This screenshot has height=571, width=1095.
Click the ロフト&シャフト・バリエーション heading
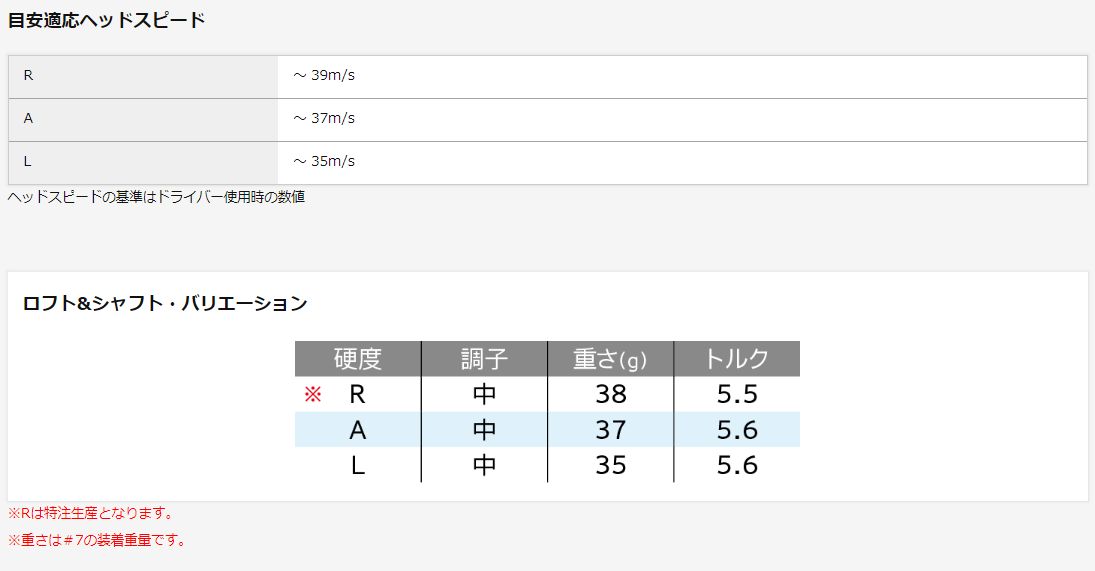[164, 303]
